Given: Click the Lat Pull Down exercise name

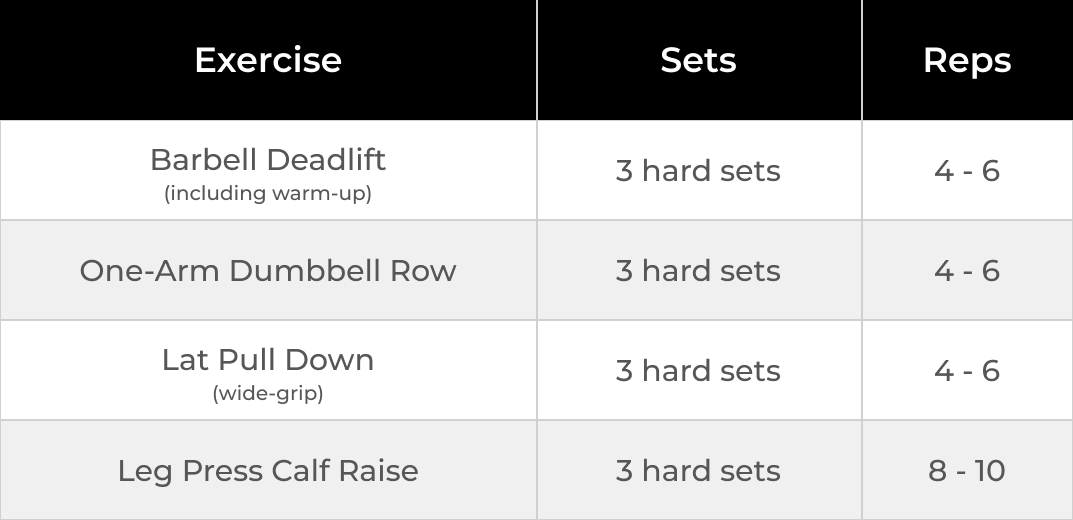Looking at the screenshot, I should click(268, 360).
